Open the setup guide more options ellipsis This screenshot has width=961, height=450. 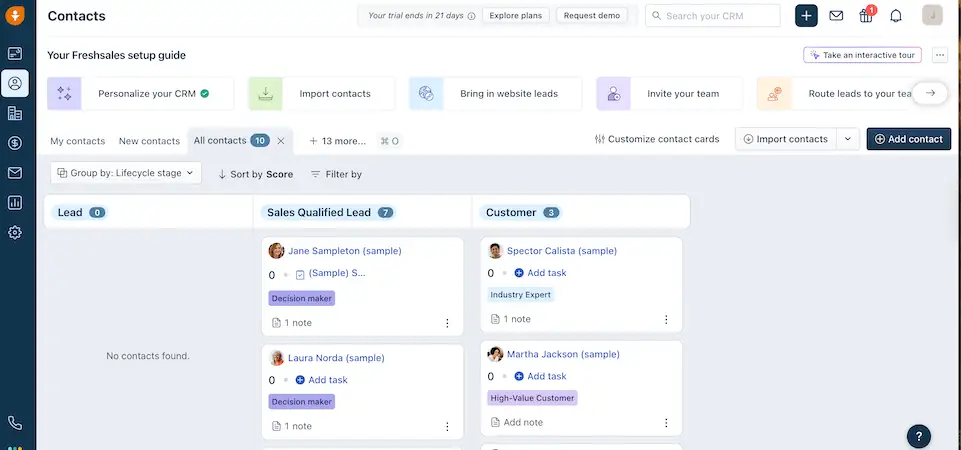tap(940, 55)
